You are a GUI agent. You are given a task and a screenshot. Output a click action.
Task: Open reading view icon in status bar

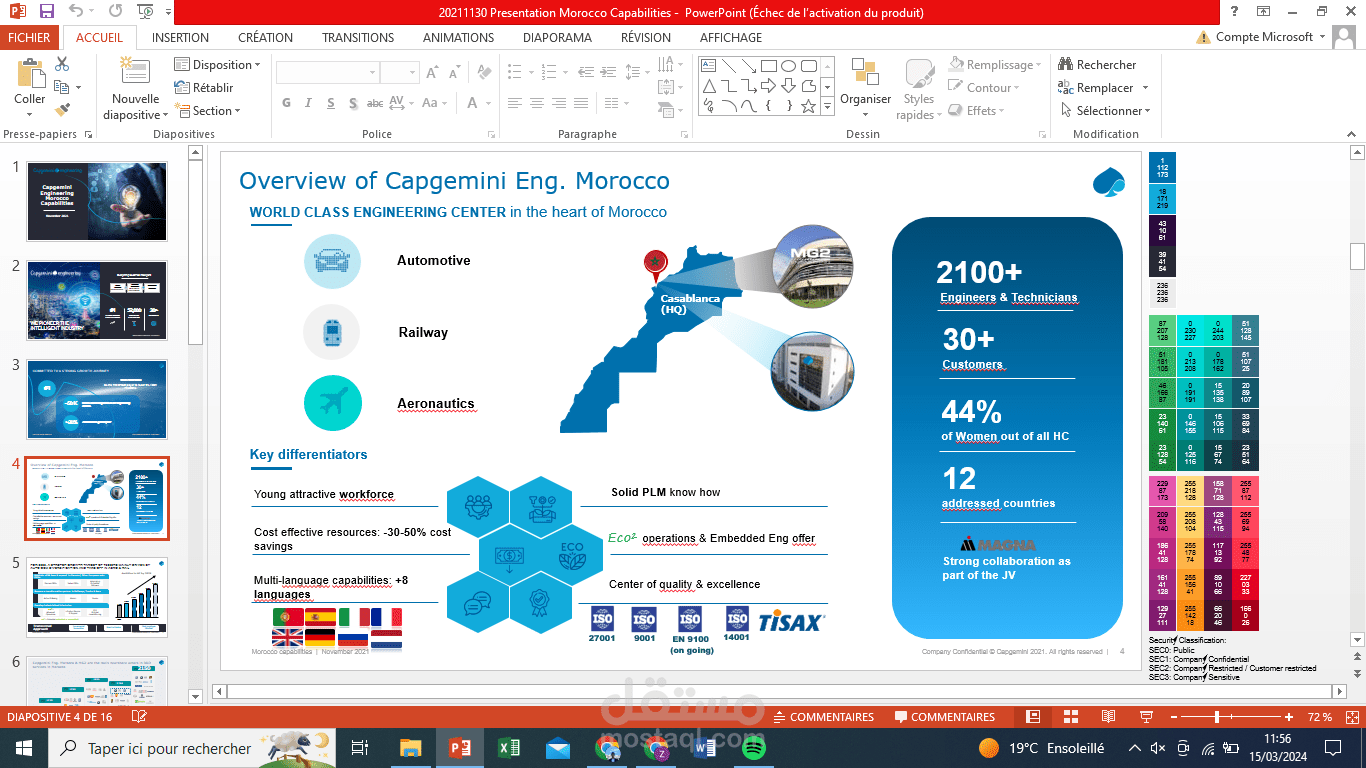(x=1107, y=717)
